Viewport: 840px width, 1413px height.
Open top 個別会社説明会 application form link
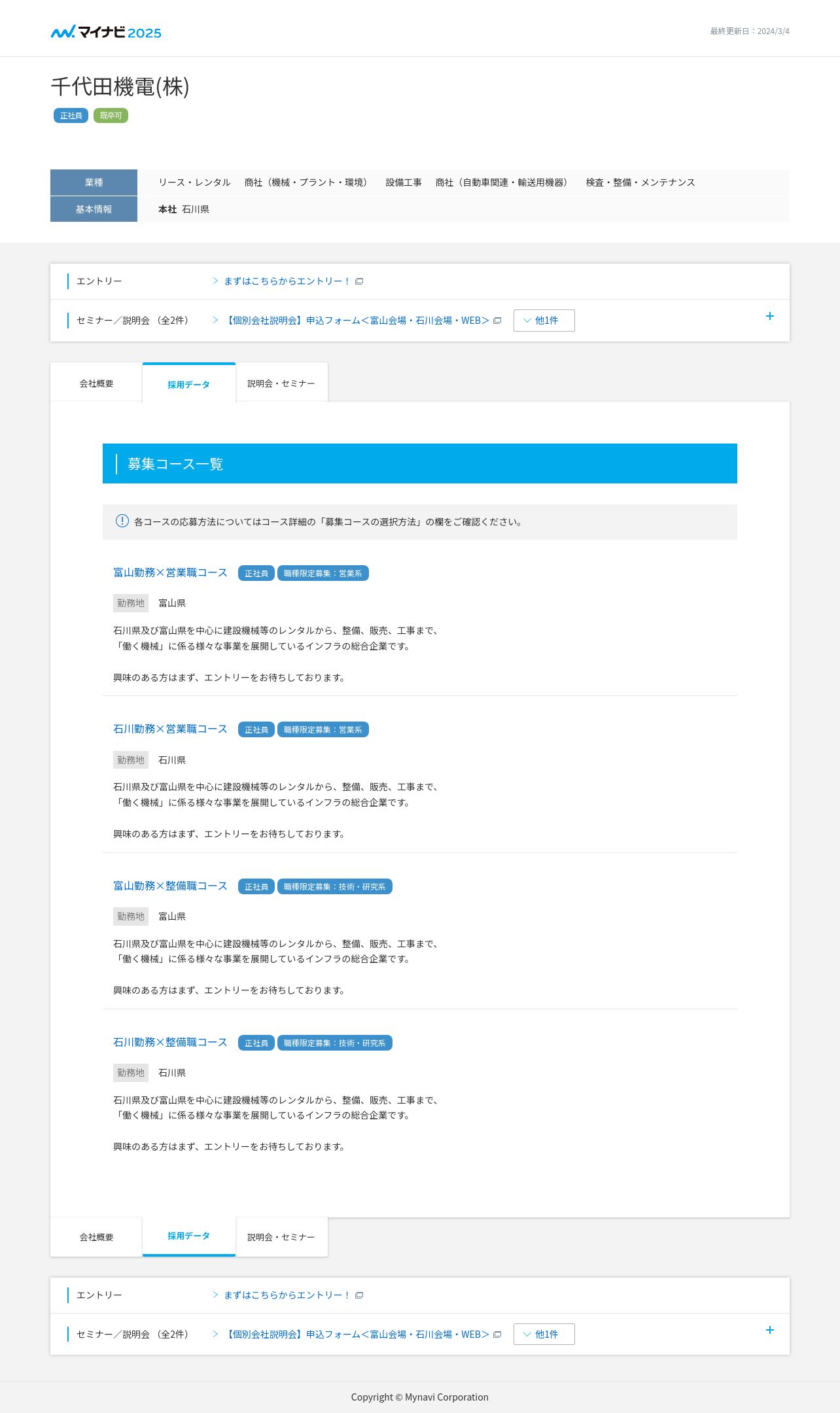point(357,321)
